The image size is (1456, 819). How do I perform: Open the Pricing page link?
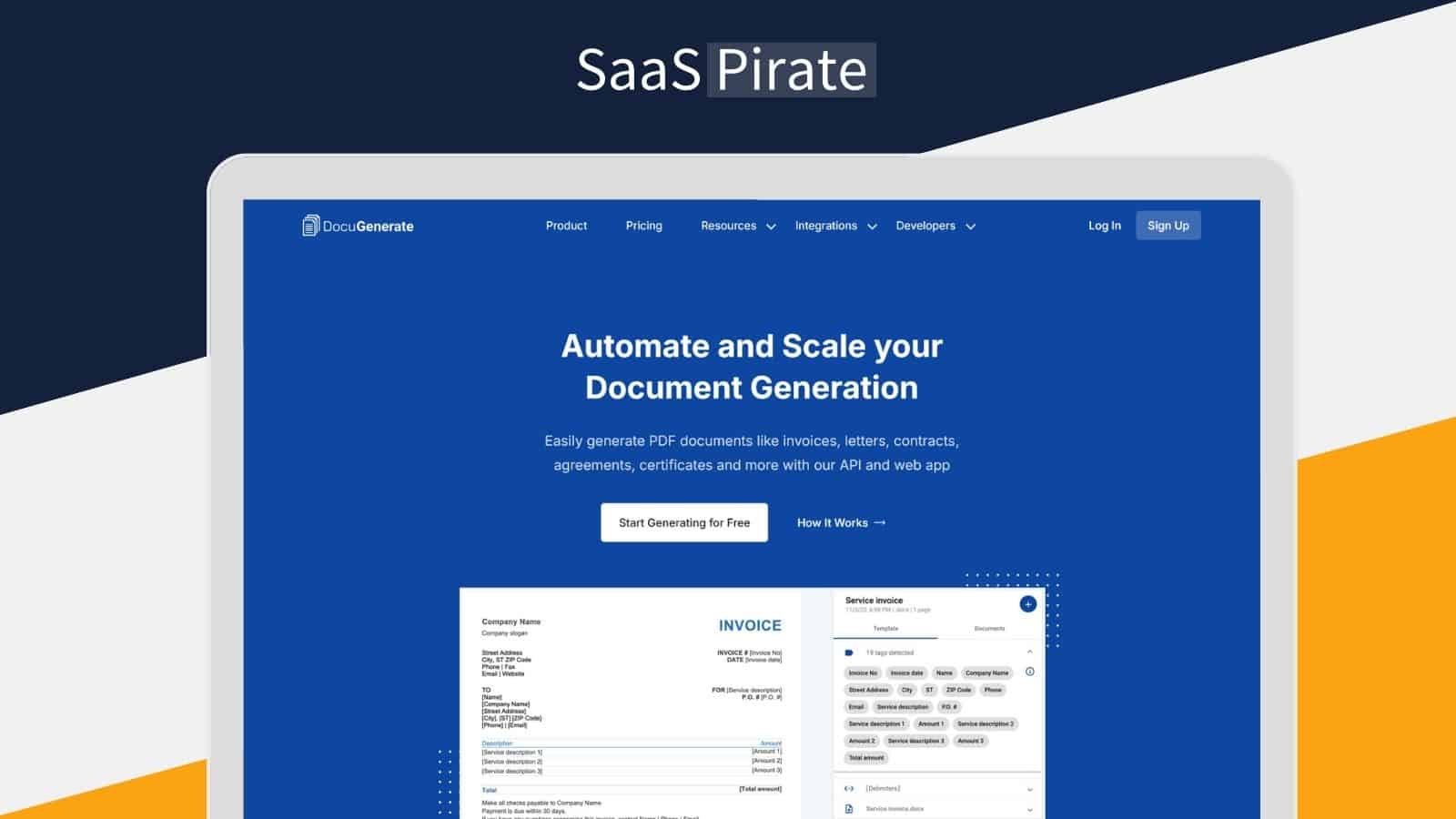coord(644,226)
